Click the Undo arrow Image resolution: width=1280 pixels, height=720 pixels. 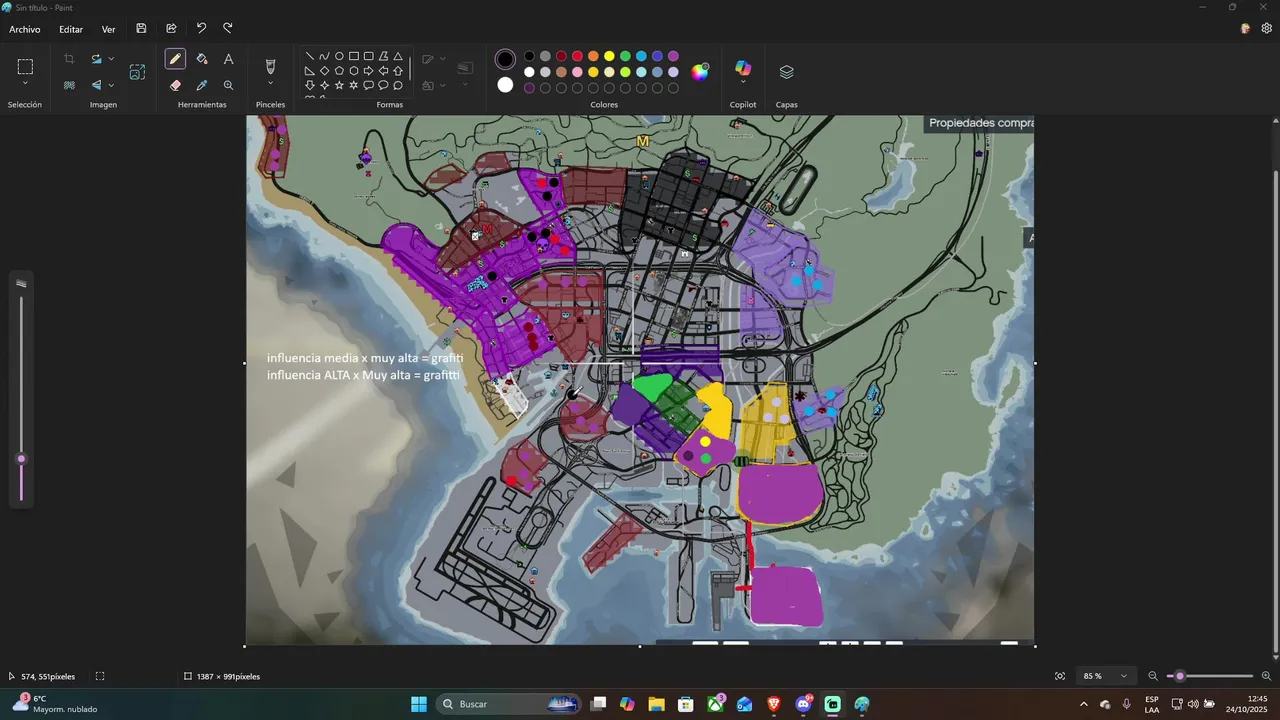click(x=201, y=29)
